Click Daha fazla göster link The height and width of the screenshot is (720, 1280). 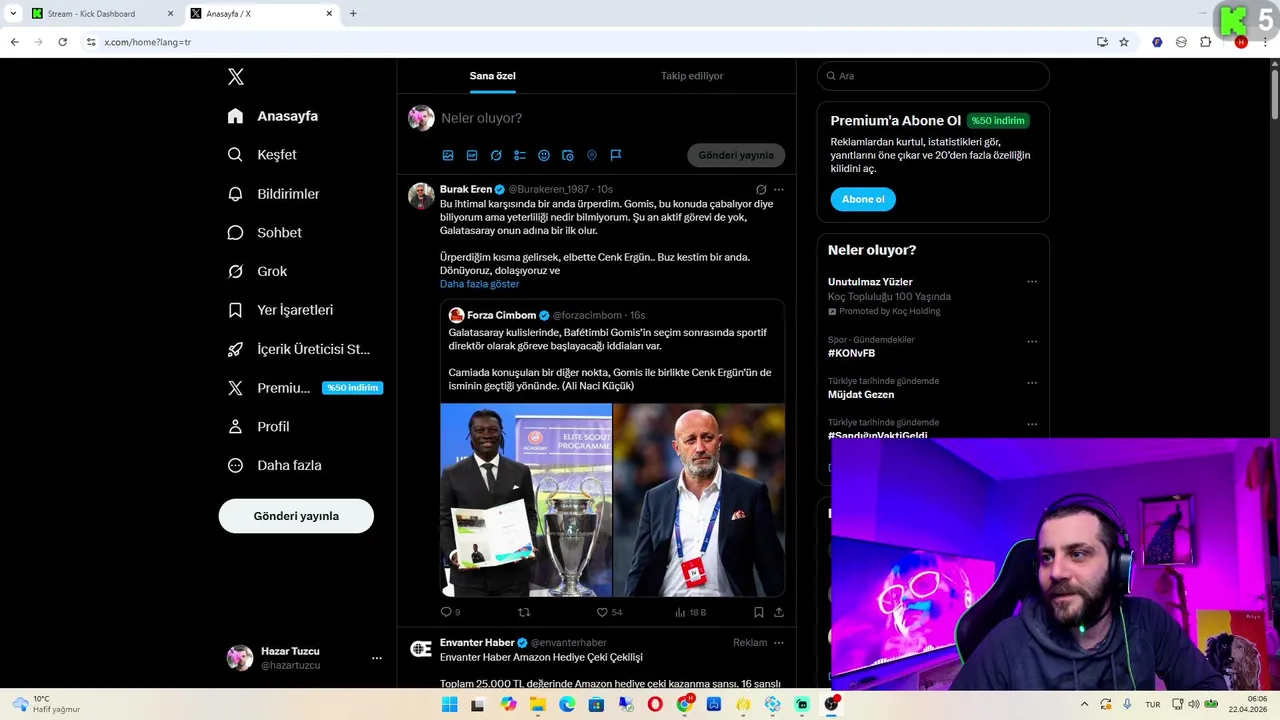click(x=480, y=284)
